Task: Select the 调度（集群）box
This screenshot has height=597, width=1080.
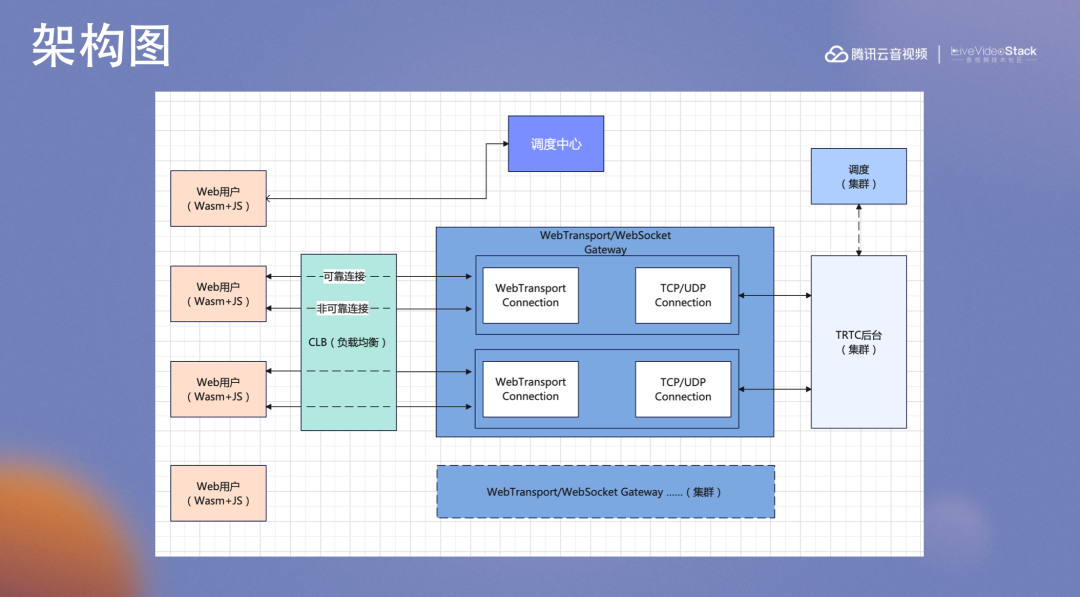Action: [x=858, y=176]
